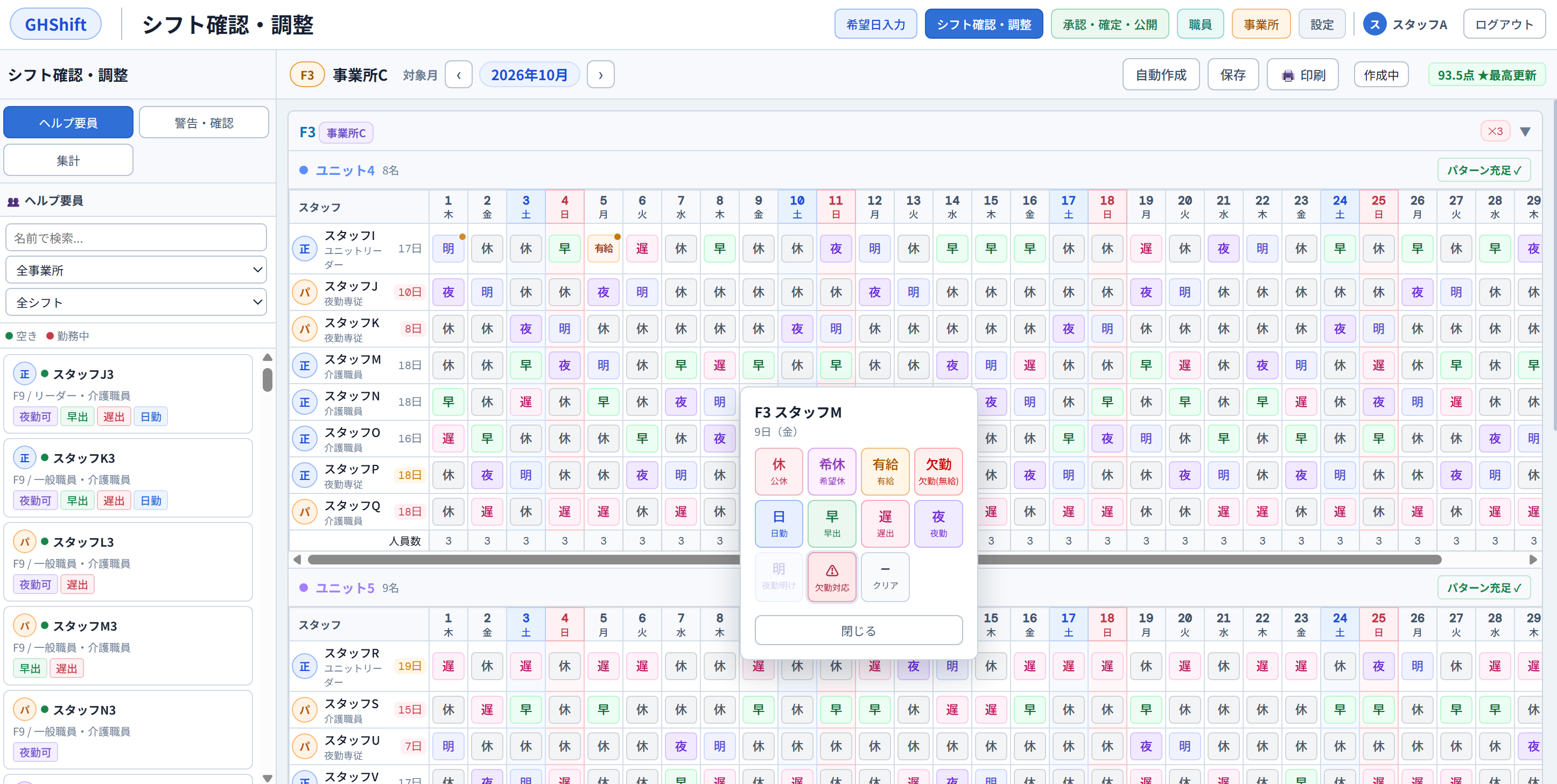The image size is (1557, 784).
Task: Click the パ badge on スタッフM3 card
Action: (25, 626)
